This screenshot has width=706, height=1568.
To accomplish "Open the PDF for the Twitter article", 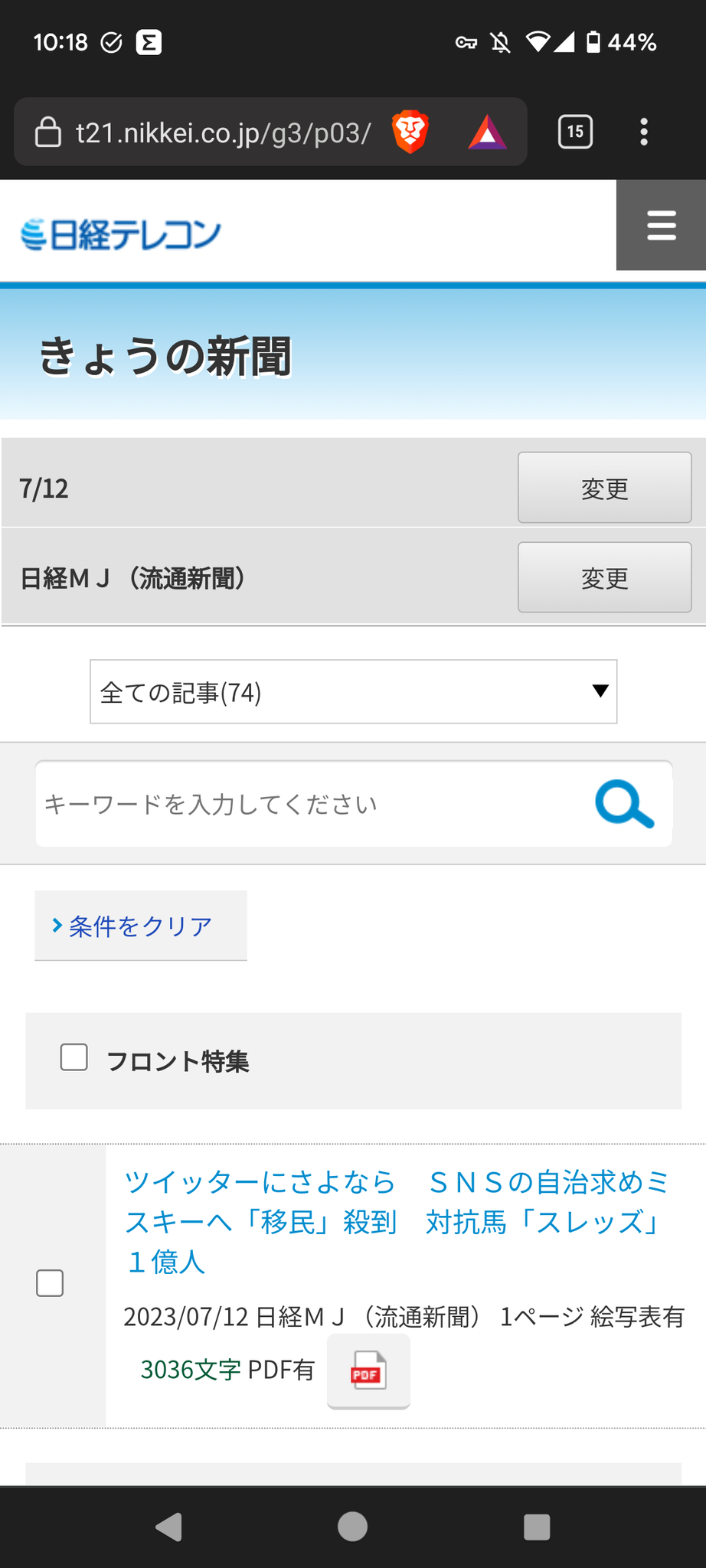I will [368, 1371].
